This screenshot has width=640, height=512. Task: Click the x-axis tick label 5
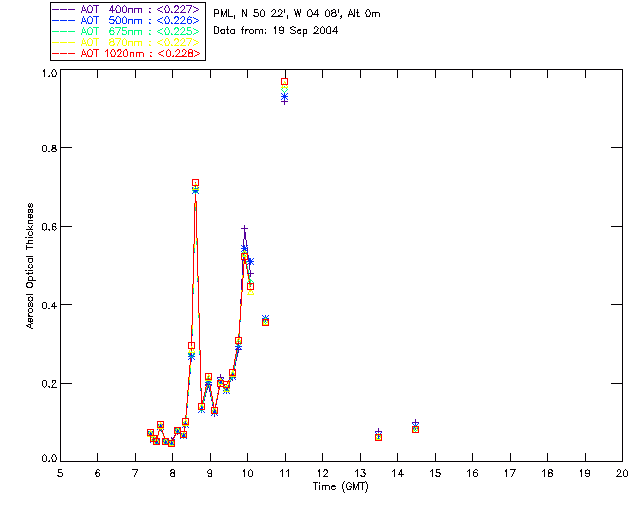pos(60,473)
